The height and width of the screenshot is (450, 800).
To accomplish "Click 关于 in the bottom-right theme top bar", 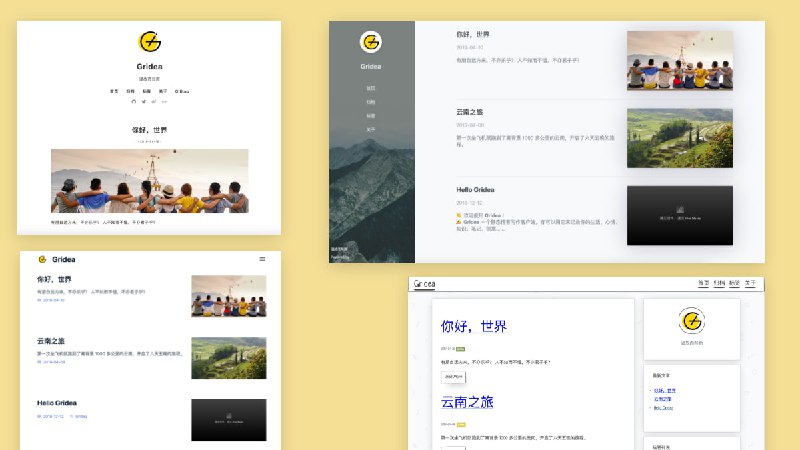I will click(x=750, y=283).
